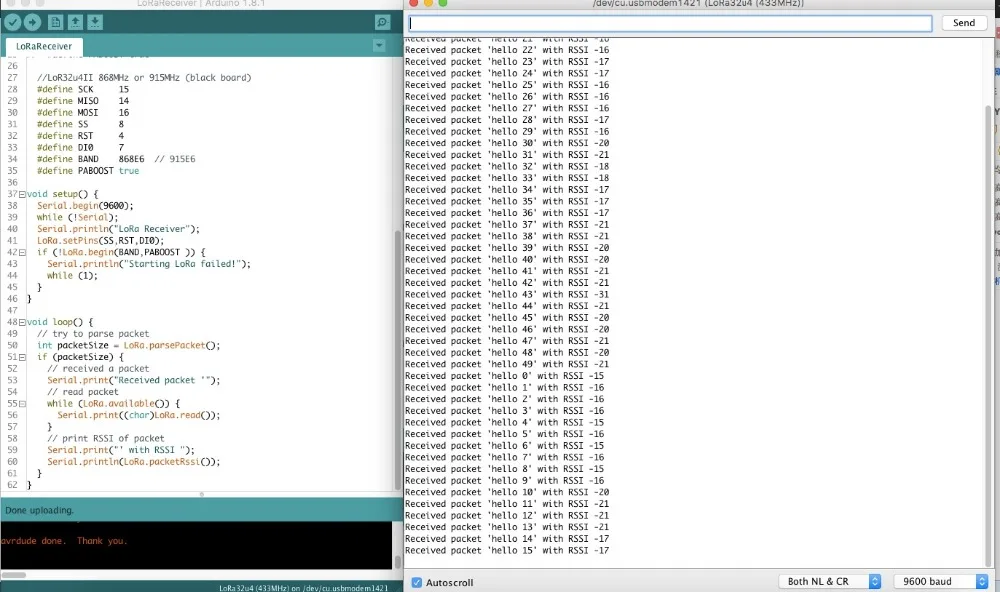Create a new sketch with the New icon
The height and width of the screenshot is (592, 1000).
(55, 22)
